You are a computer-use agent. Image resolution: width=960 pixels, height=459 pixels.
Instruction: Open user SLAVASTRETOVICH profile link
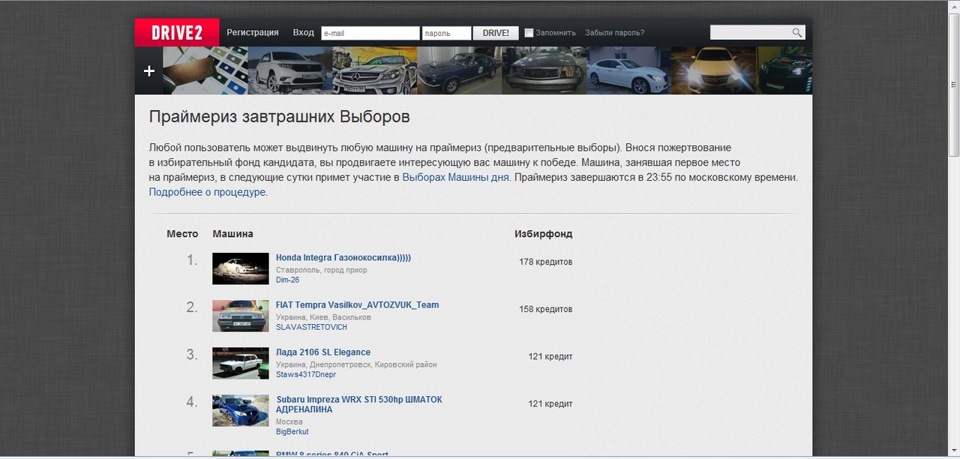[x=312, y=327]
